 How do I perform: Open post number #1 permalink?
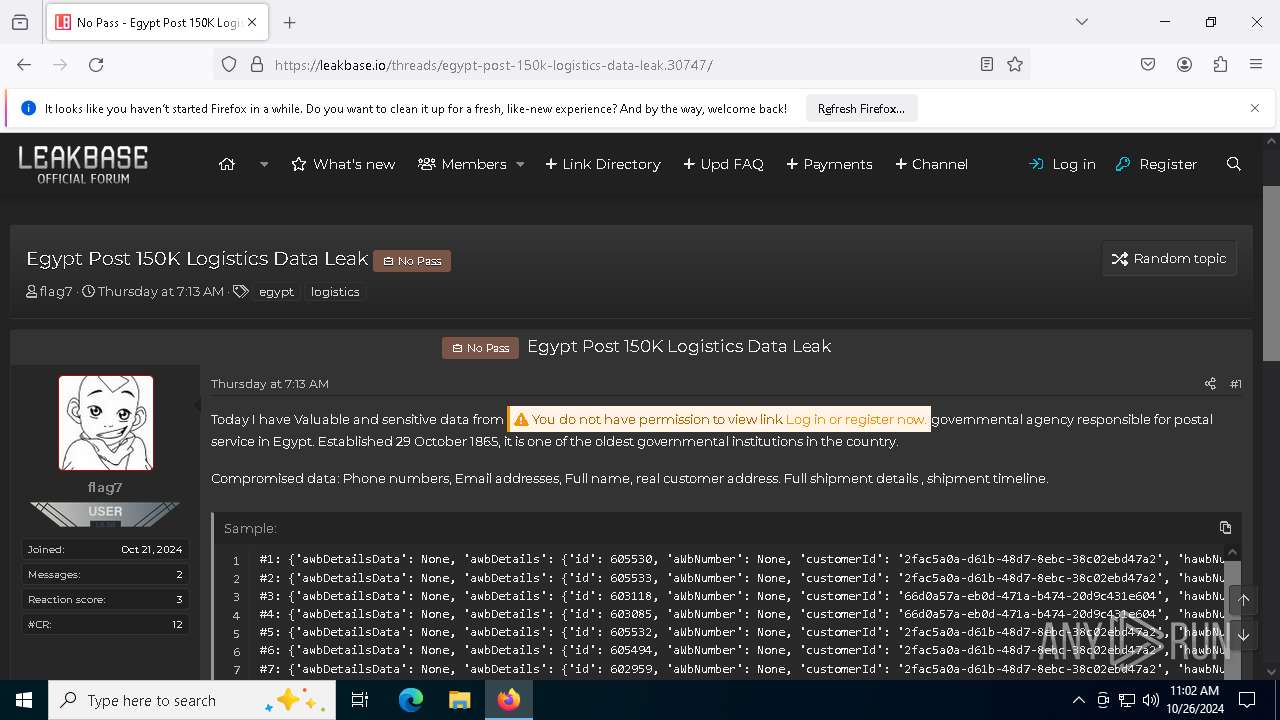coord(1236,384)
